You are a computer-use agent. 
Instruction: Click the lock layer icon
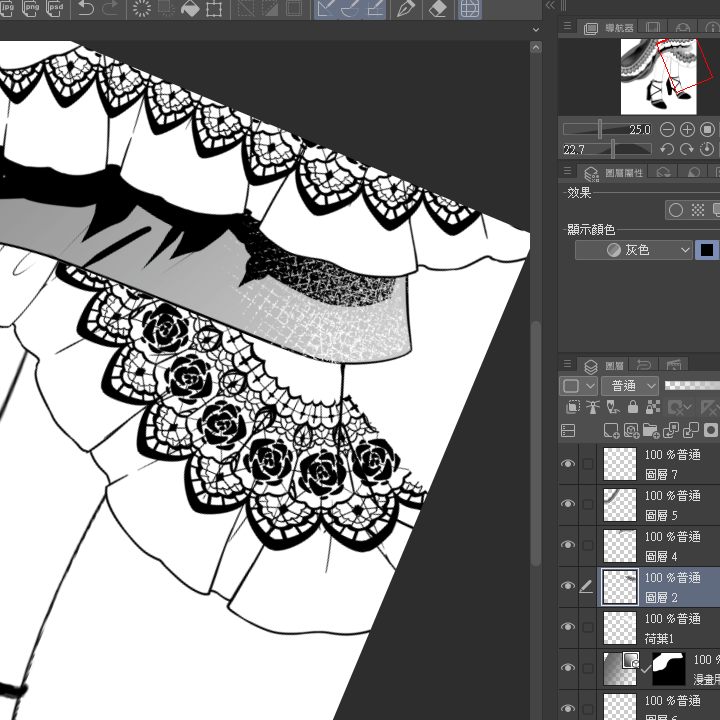pyautogui.click(x=632, y=408)
